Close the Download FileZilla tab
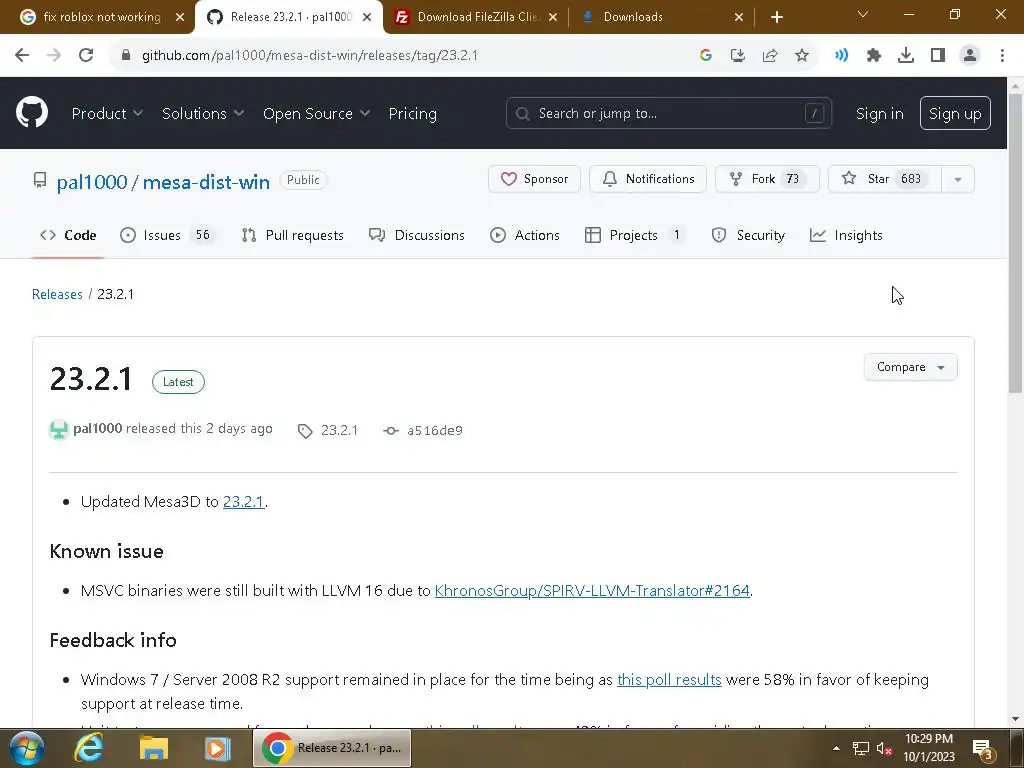The height and width of the screenshot is (768, 1024). coord(552,17)
